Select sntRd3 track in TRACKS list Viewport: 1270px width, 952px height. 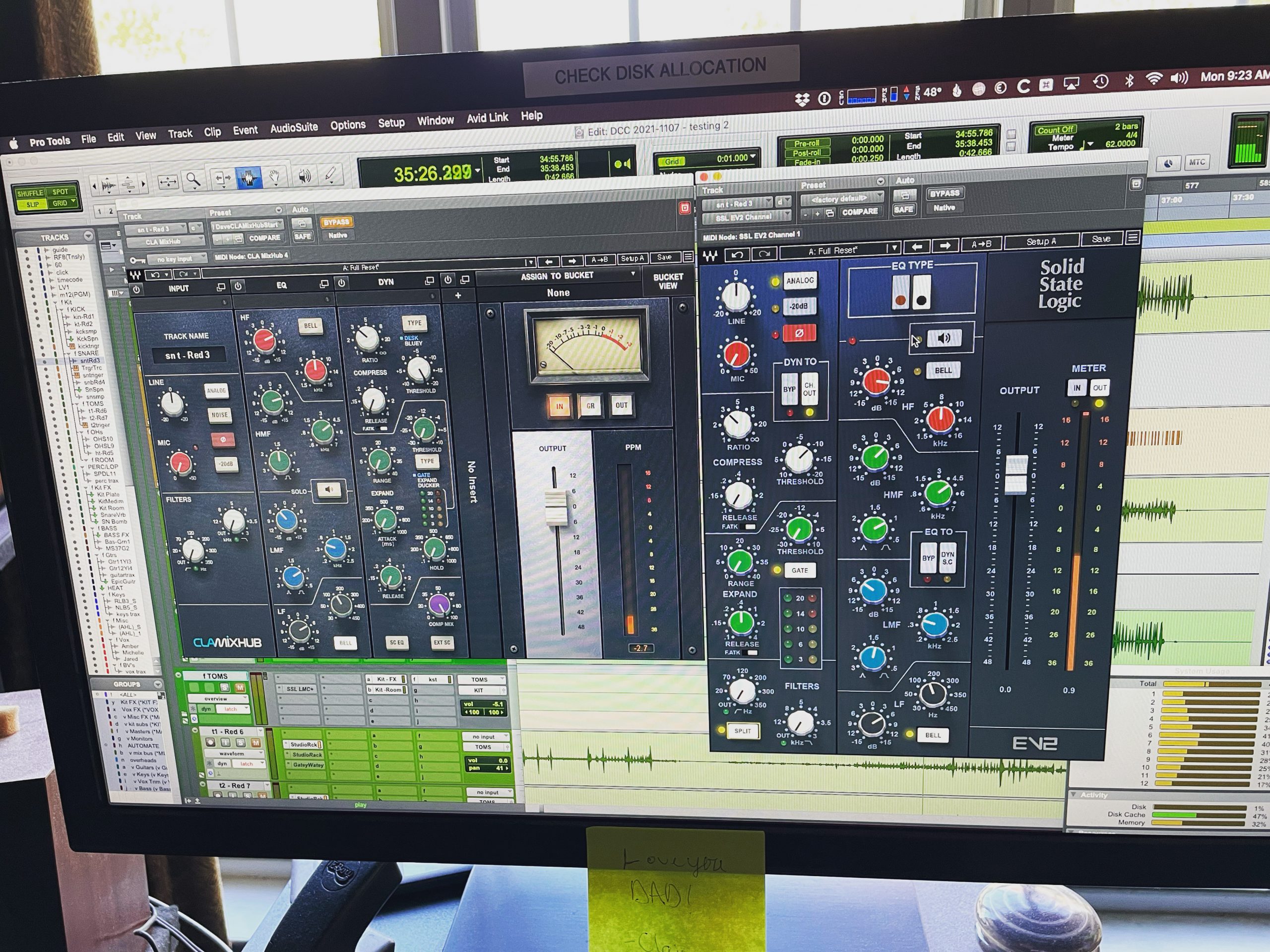click(x=90, y=361)
